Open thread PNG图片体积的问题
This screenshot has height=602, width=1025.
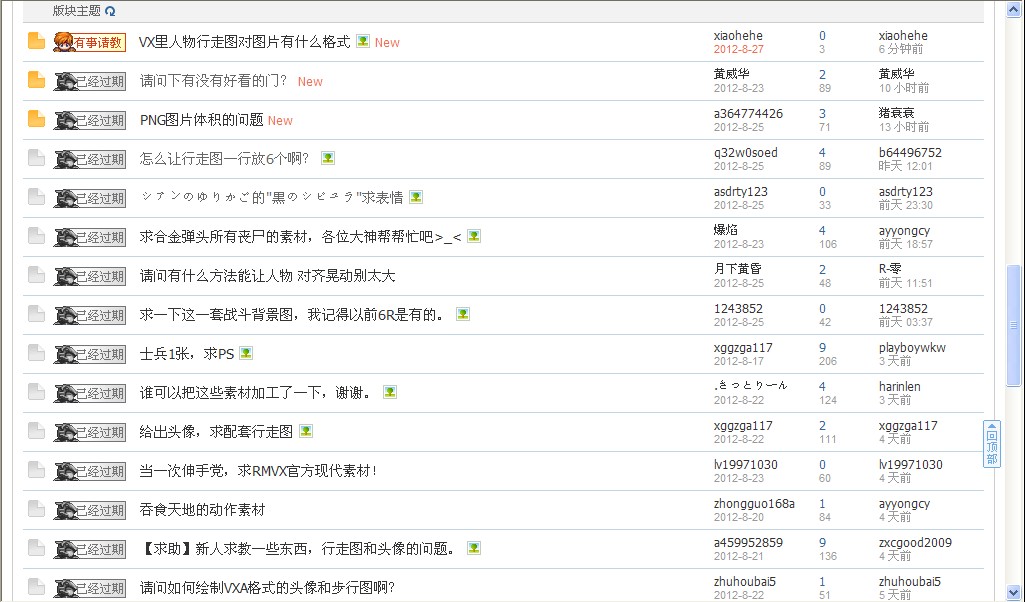[201, 120]
